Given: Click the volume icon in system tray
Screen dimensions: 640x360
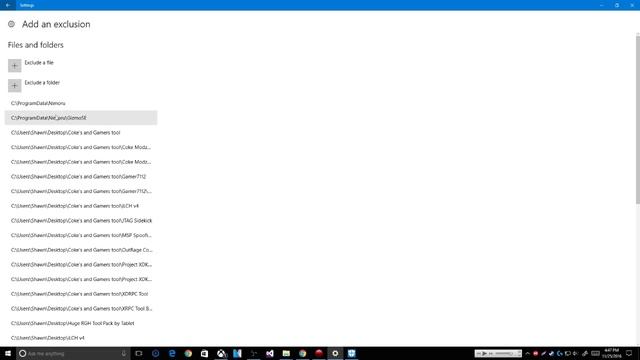Looking at the screenshot, I should (576, 353).
